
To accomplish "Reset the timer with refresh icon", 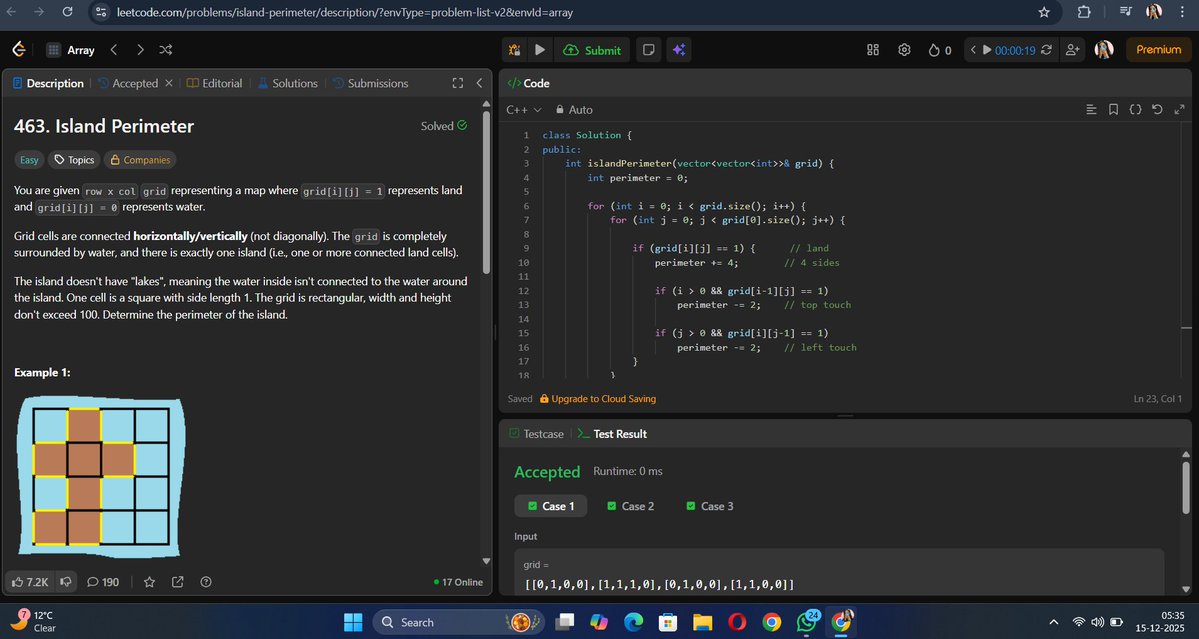I will pos(1047,50).
